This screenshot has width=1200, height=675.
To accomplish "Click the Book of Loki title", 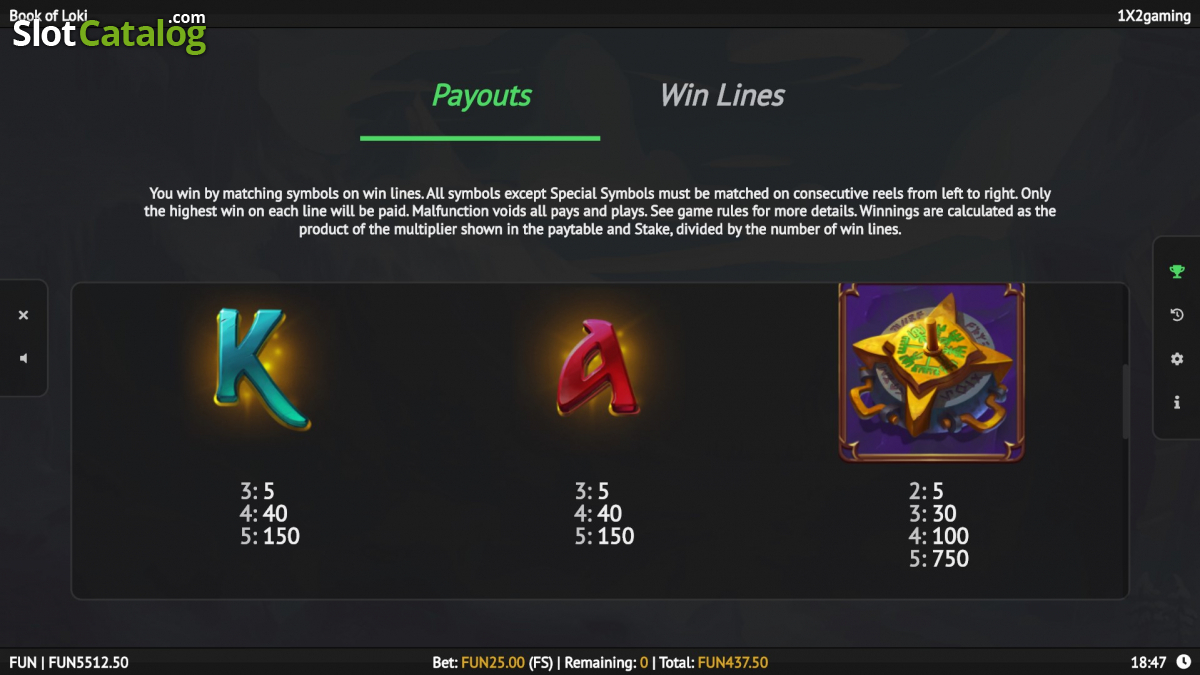I will pyautogui.click(x=48, y=15).
